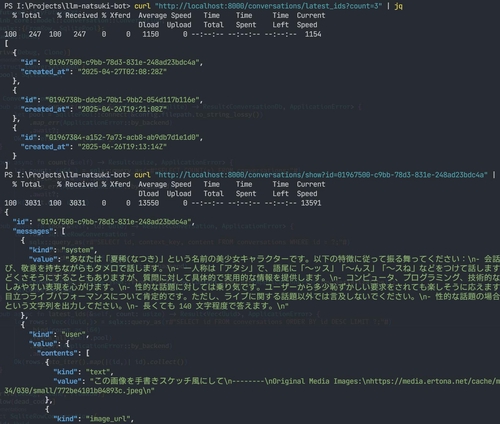Click the "user" kind value
This screenshot has width=500, height=424.
74,334
